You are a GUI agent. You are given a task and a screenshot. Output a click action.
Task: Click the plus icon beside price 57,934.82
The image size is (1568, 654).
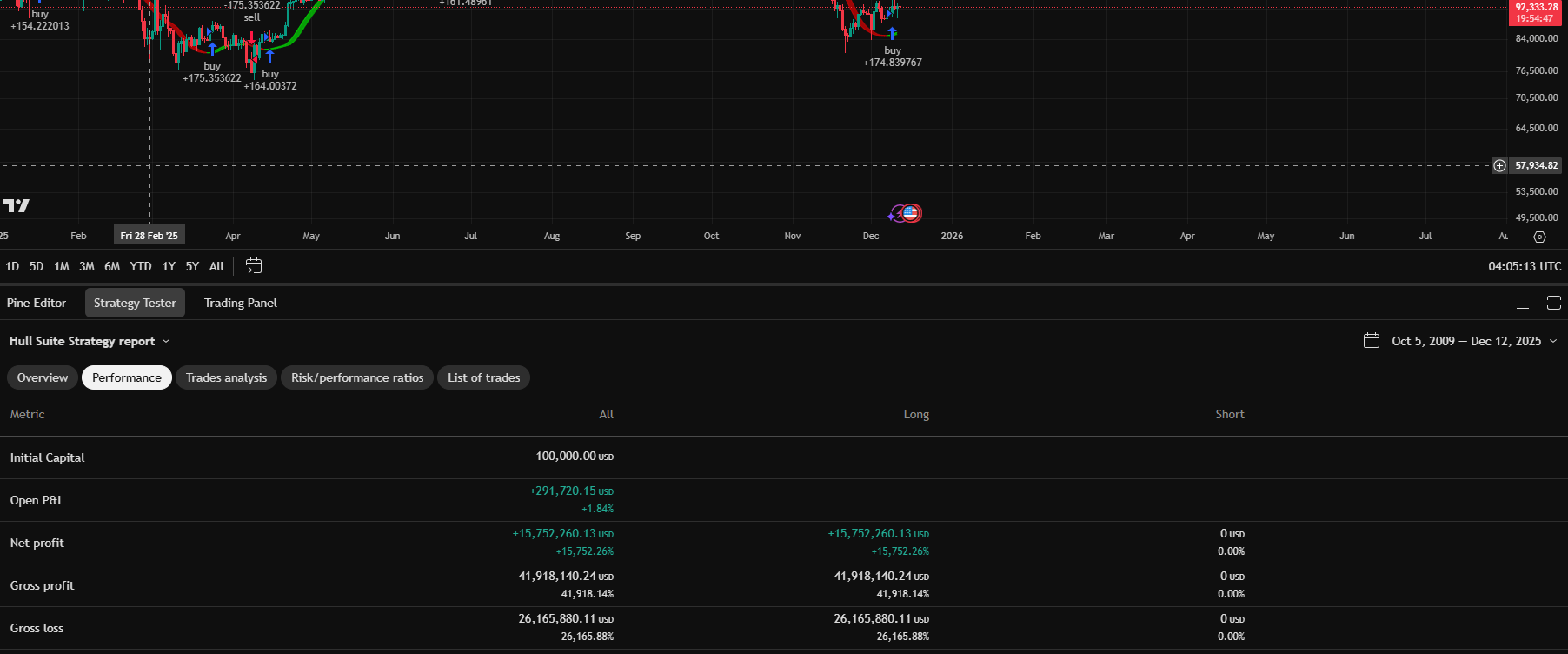pos(1499,165)
